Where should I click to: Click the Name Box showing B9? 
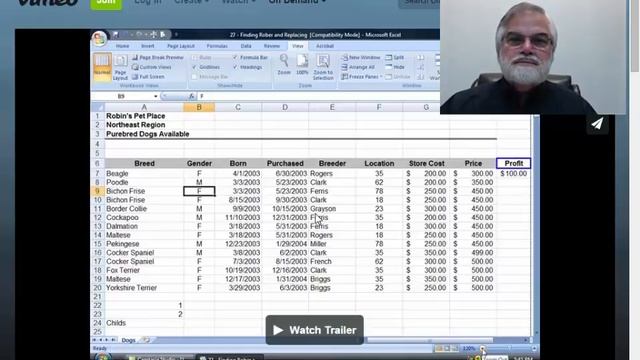121,96
